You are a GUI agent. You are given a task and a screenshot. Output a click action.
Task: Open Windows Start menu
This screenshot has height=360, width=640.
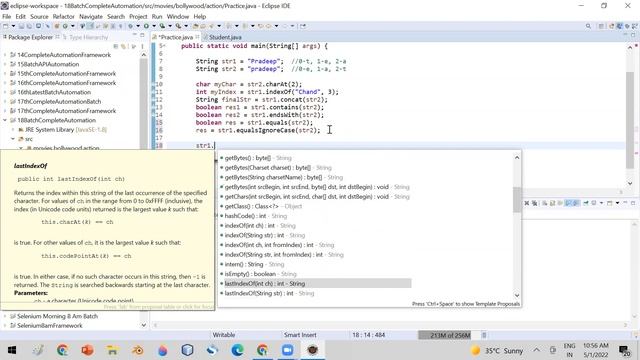tap(12, 350)
